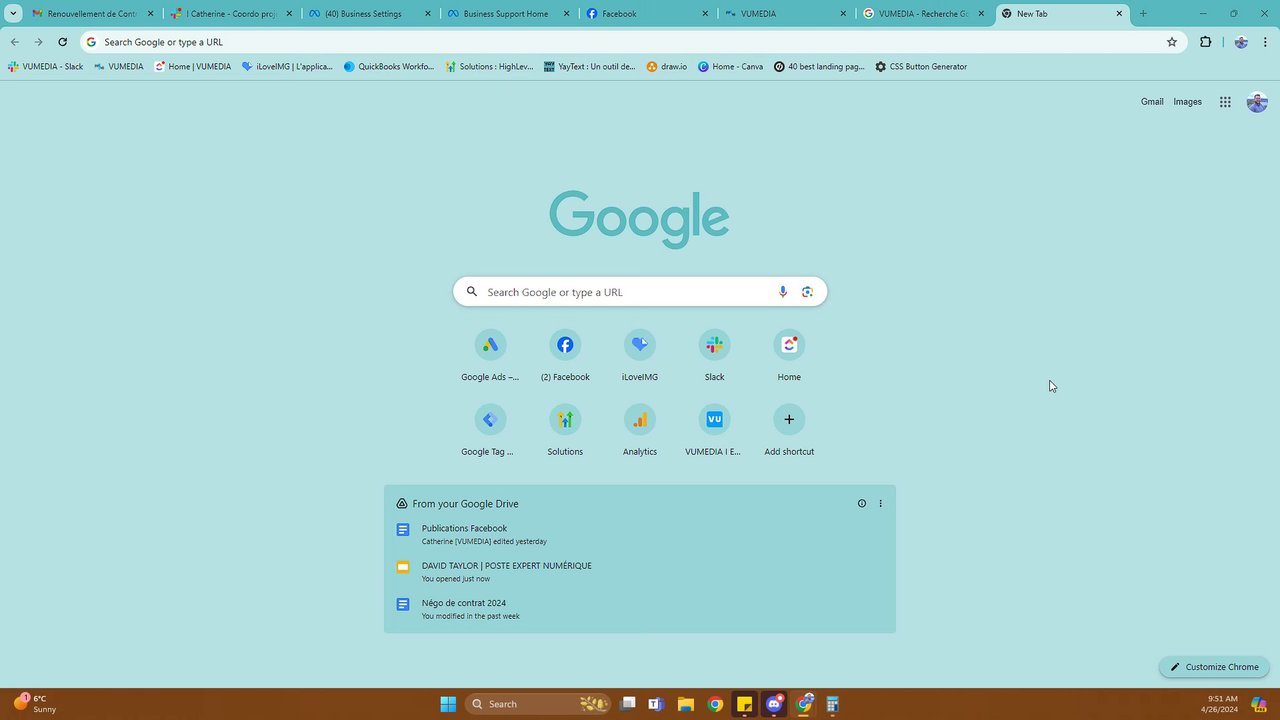Open Google Drive card more options menu
Viewport: 1280px width, 720px height.
(880, 504)
